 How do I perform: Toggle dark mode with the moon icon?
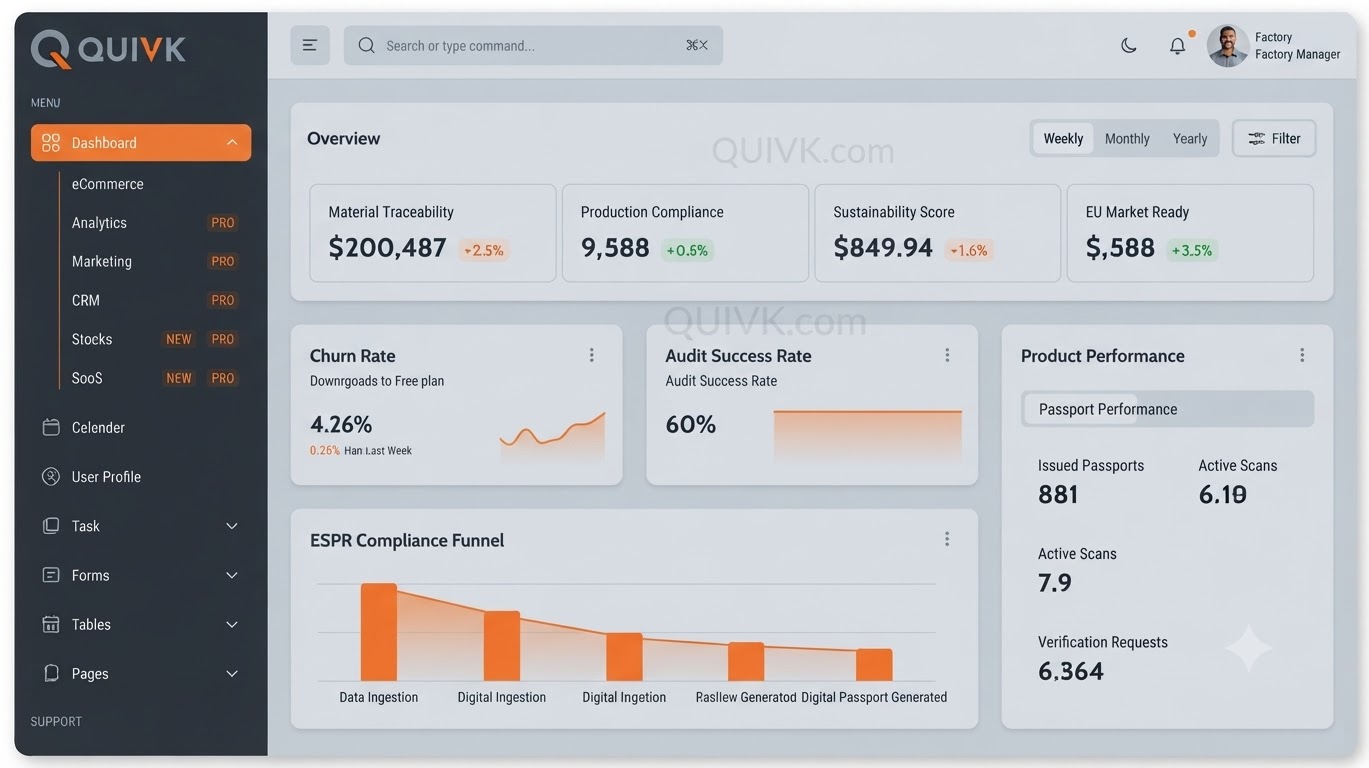(1129, 45)
